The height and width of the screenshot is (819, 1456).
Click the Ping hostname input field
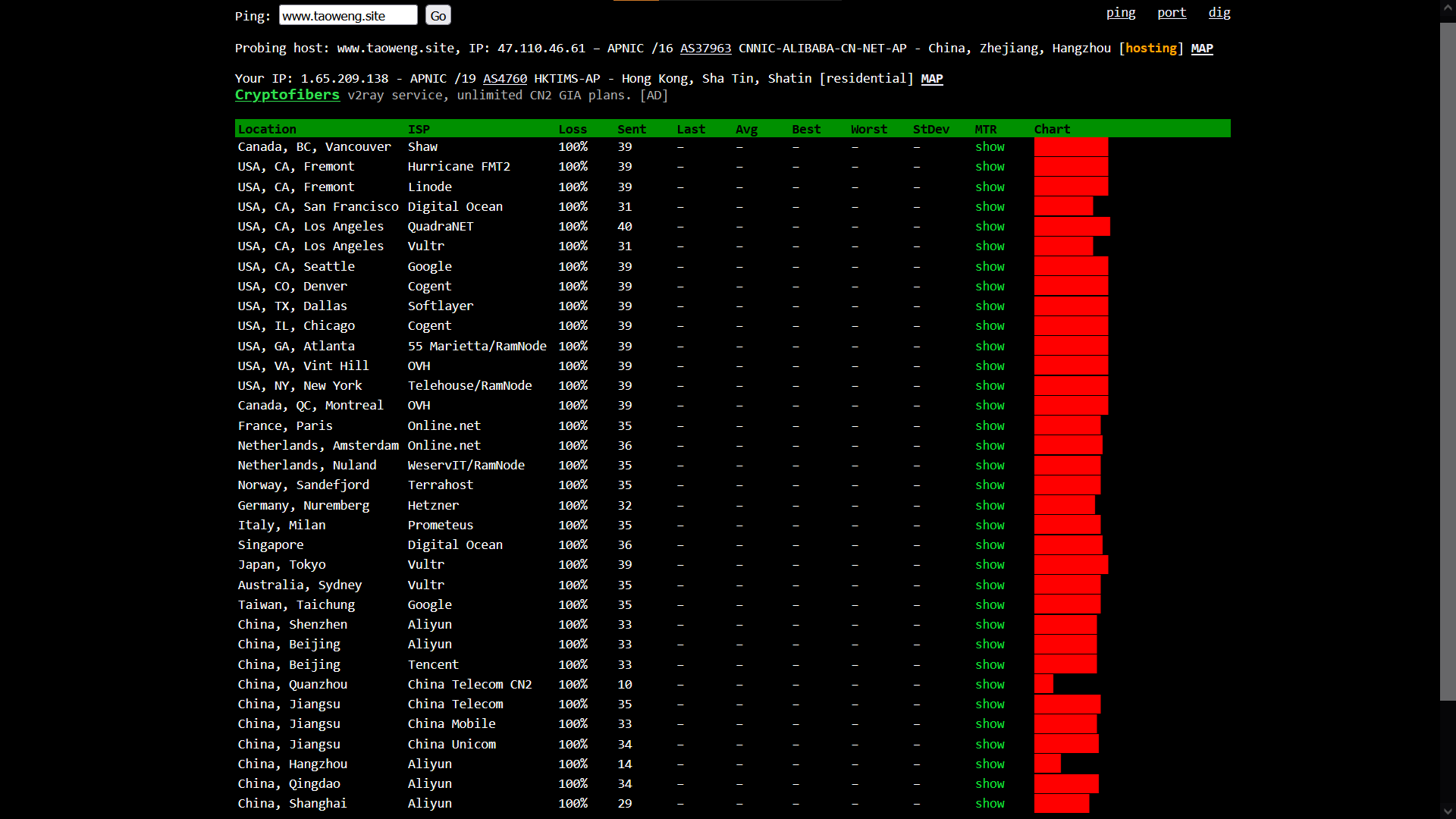348,16
